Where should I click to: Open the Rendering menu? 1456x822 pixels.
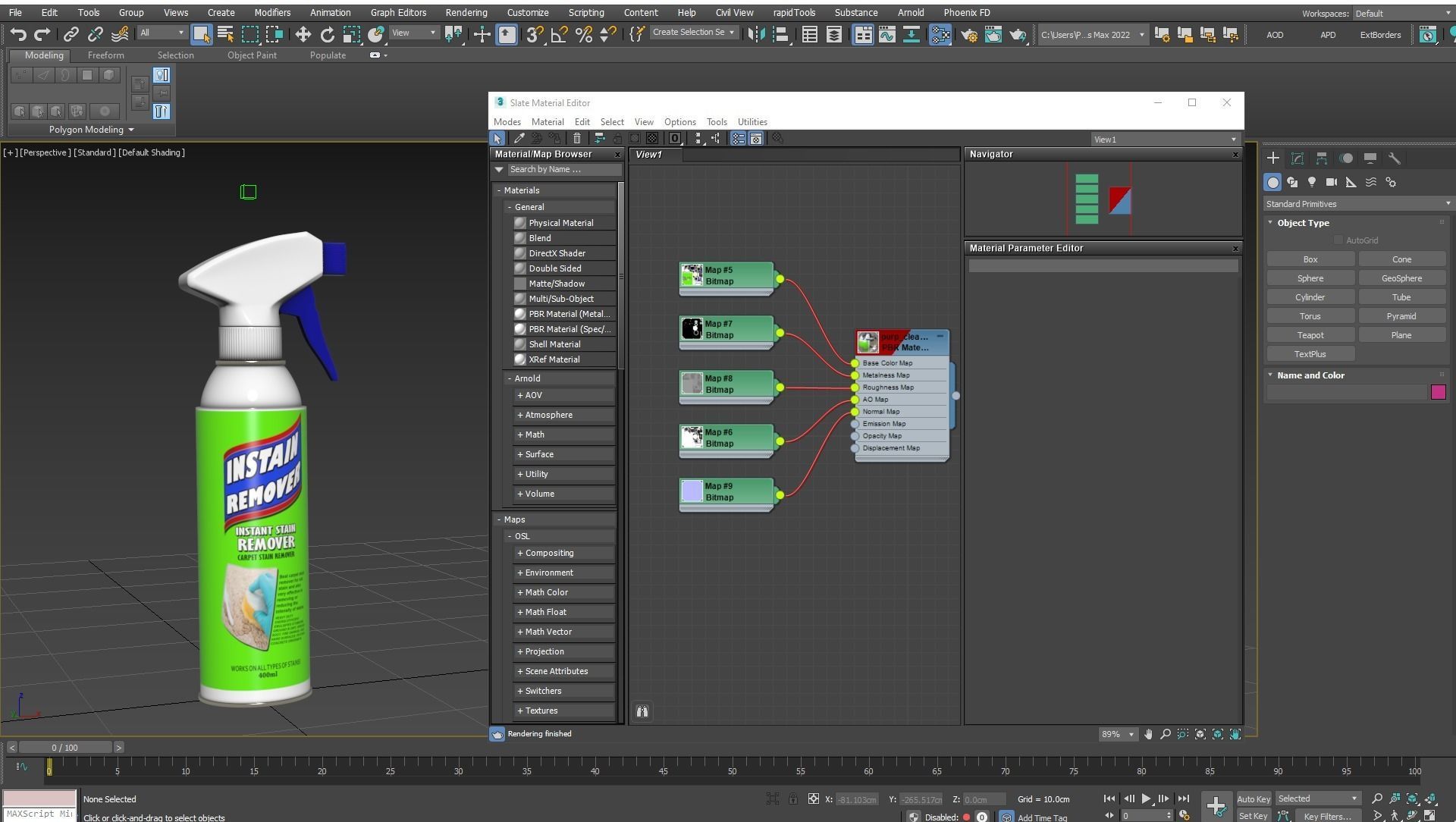tap(466, 13)
